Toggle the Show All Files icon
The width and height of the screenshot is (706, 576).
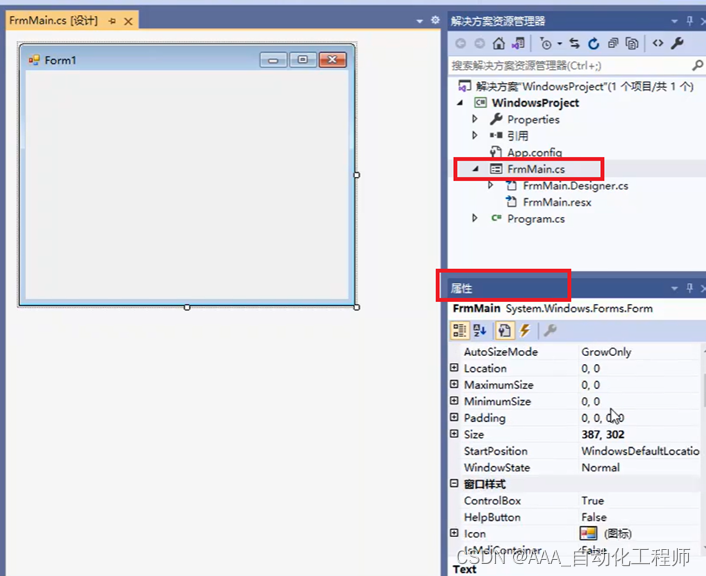pyautogui.click(x=632, y=44)
